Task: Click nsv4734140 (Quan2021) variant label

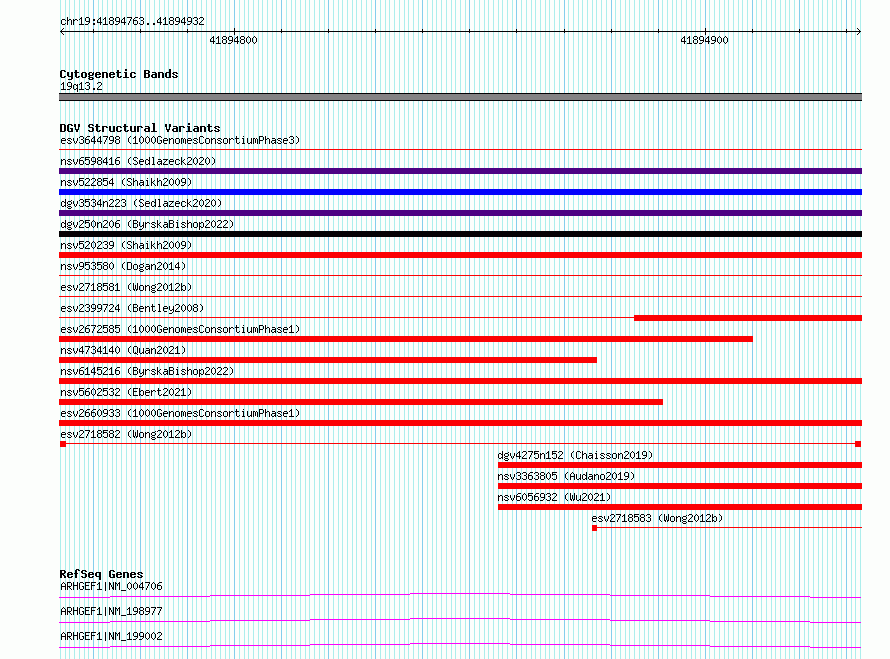Action: [123, 350]
